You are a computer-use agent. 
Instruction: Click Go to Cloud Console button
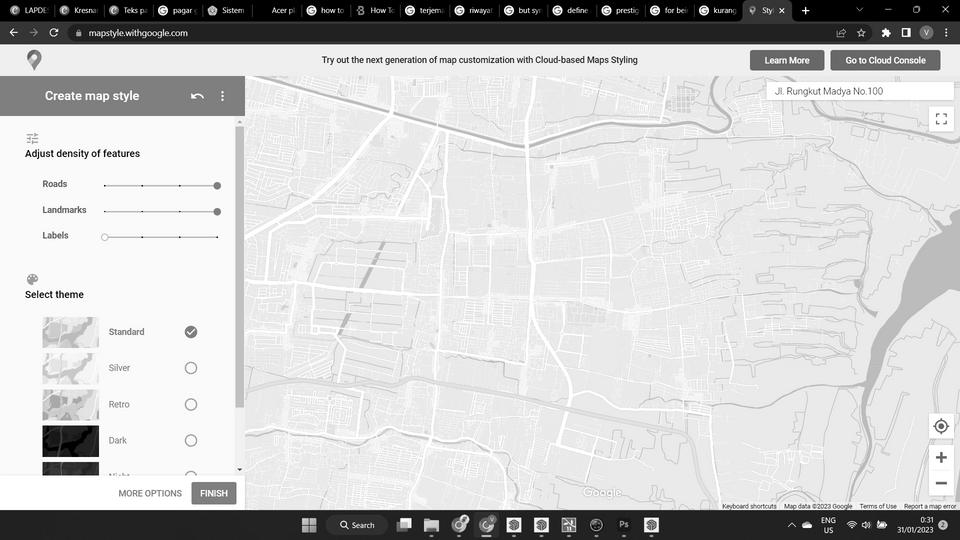[x=885, y=60]
